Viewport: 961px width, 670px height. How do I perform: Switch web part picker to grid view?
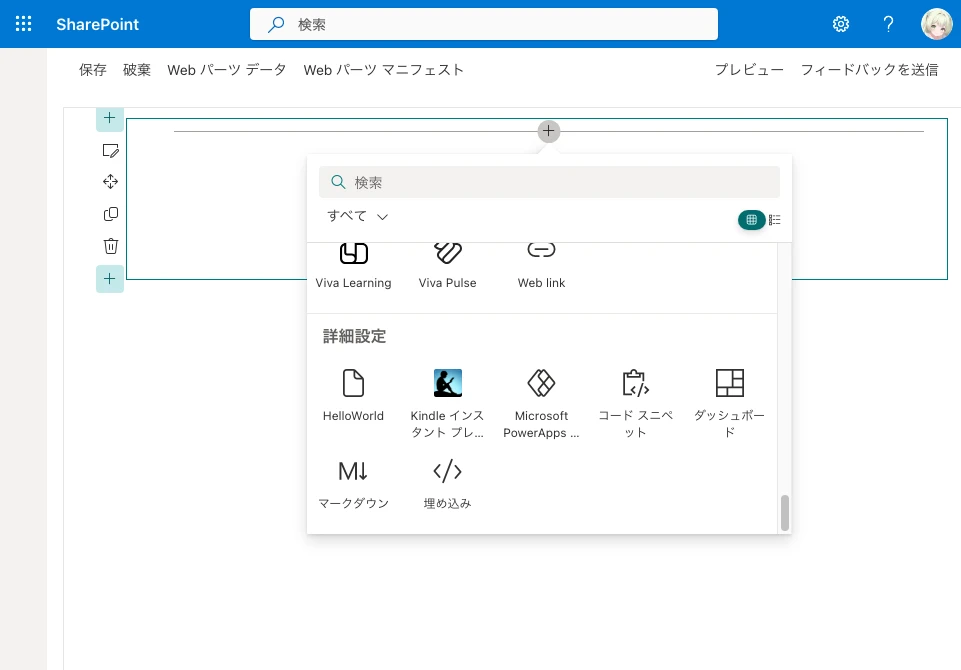coord(752,220)
